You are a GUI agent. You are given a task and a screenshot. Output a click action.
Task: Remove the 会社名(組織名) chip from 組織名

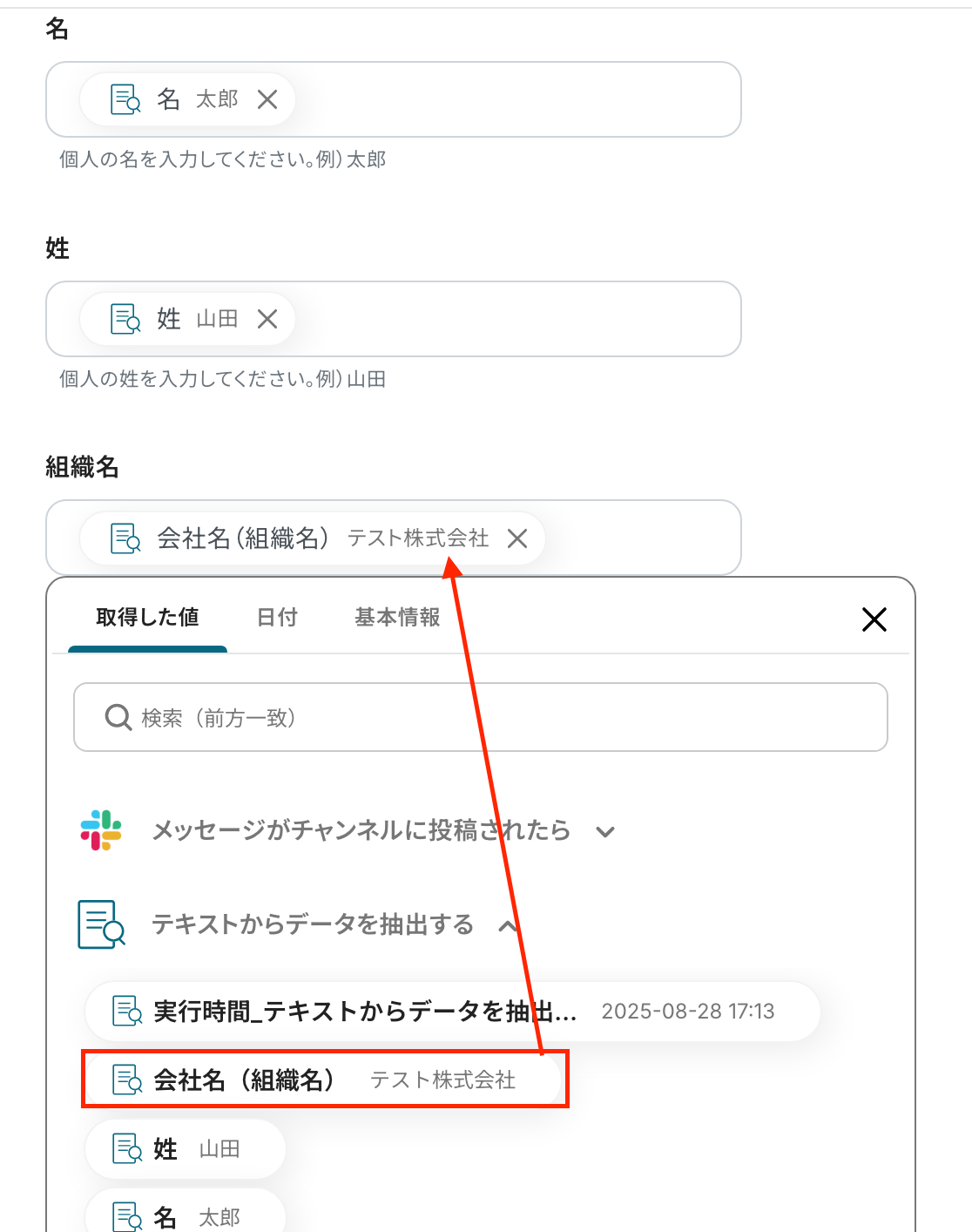click(x=517, y=538)
